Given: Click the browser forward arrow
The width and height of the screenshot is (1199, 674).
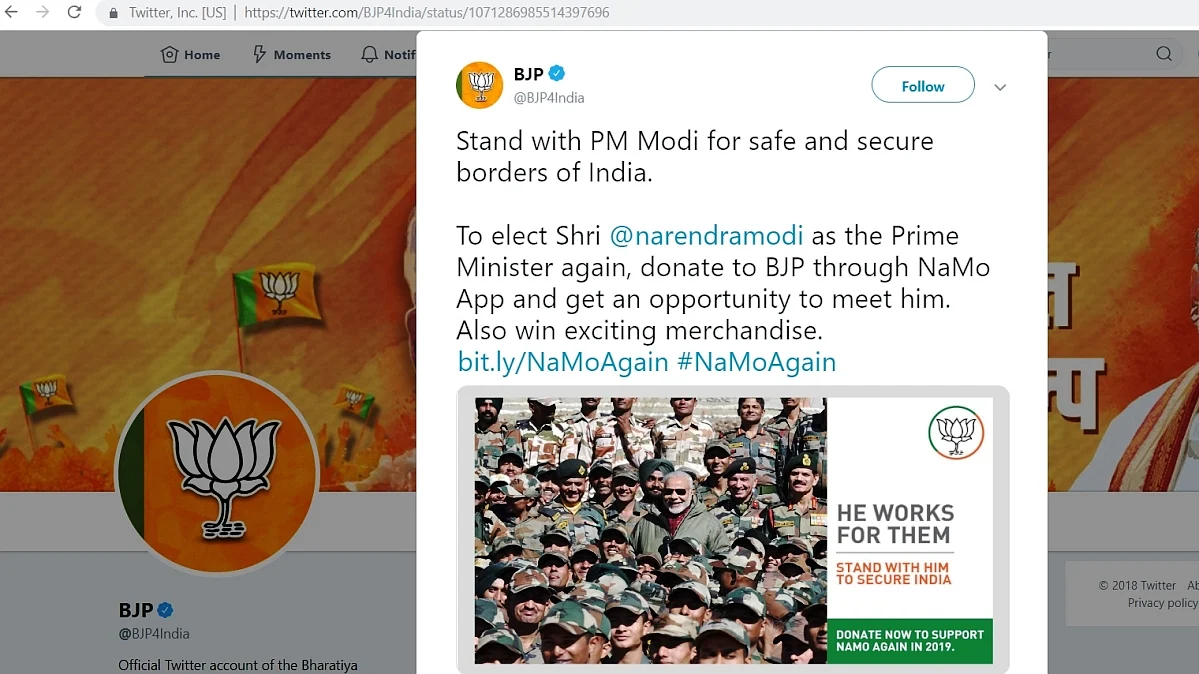Looking at the screenshot, I should [42, 12].
